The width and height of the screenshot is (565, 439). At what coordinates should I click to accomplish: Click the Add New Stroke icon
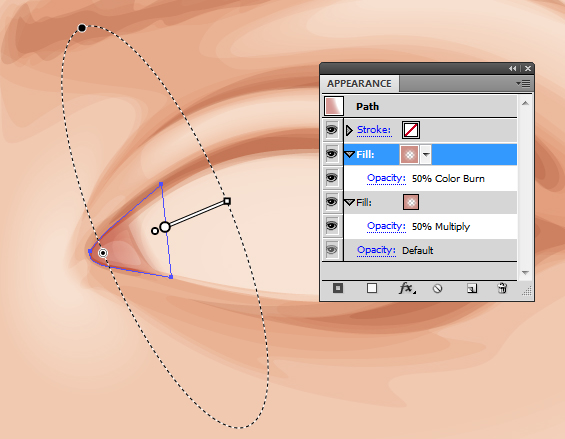338,288
